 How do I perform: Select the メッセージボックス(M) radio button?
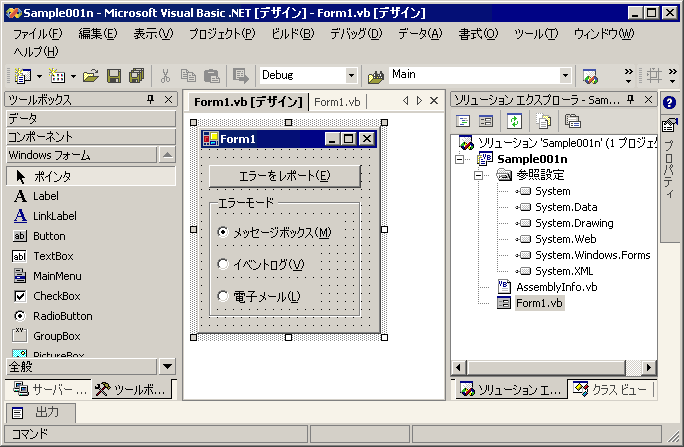coord(274,232)
